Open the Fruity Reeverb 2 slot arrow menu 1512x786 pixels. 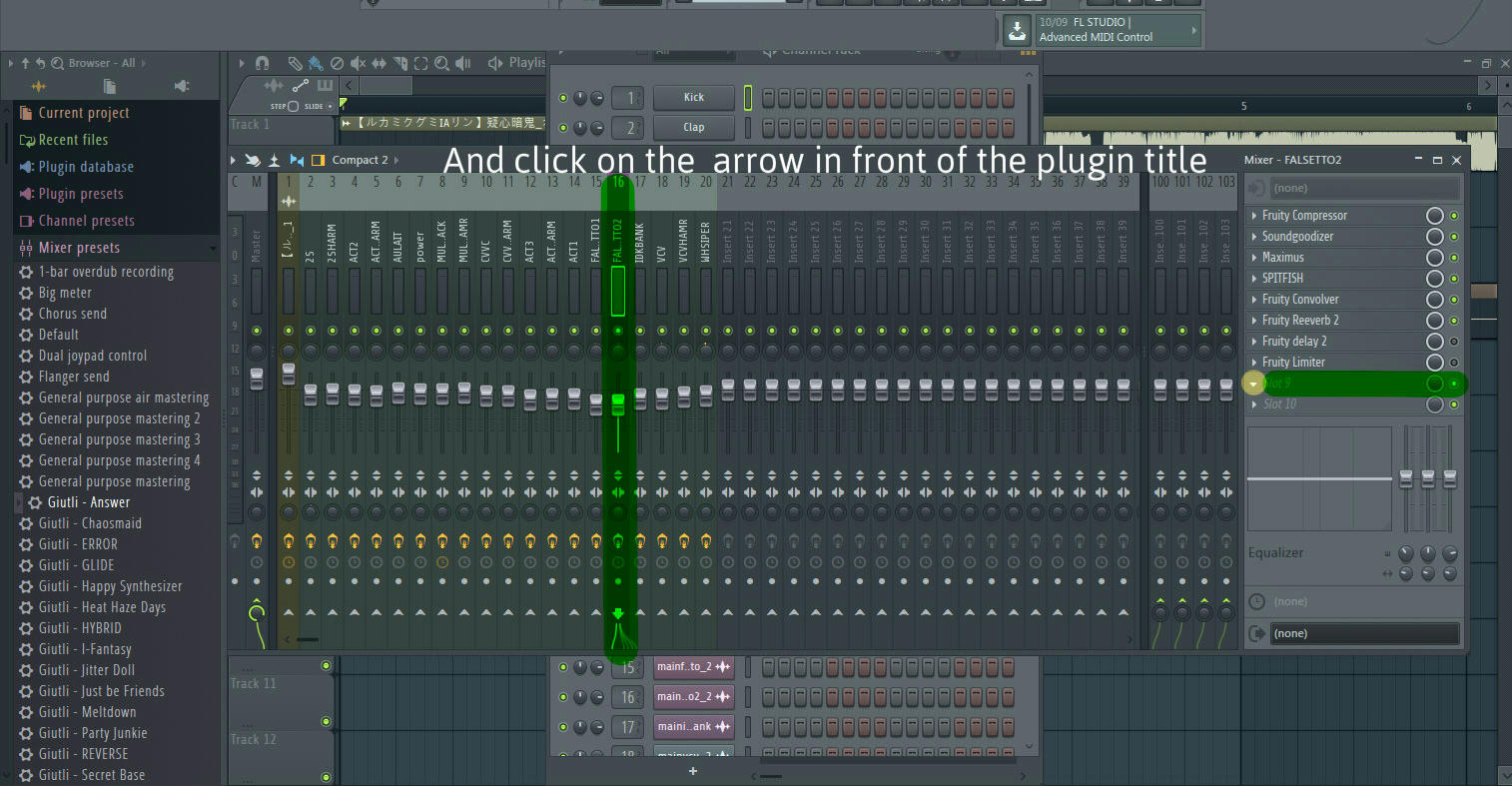click(1253, 321)
